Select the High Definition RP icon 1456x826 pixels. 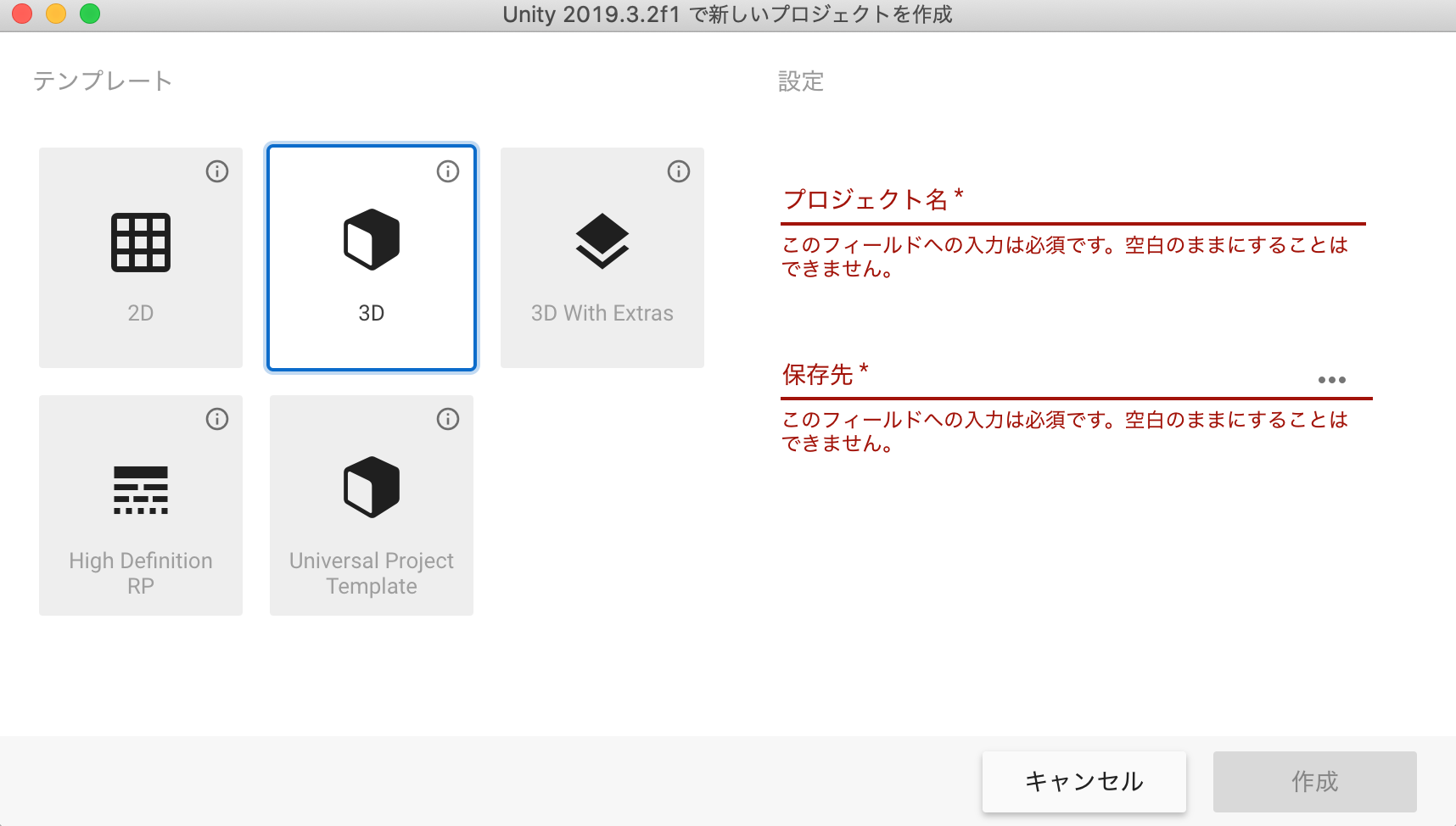tap(141, 490)
